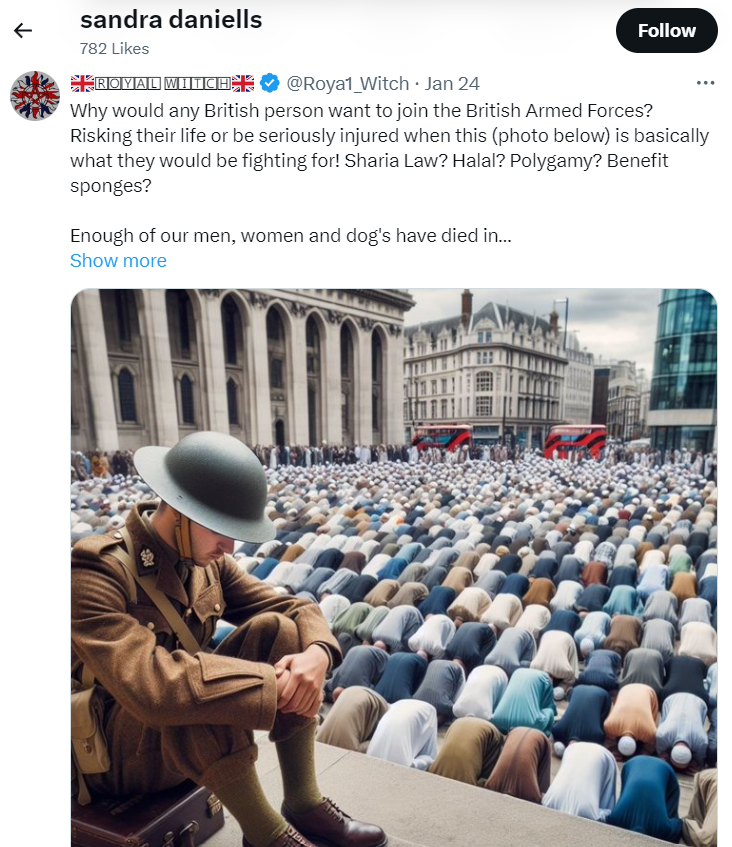Go back using the left arrow
The width and height of the screenshot is (732, 847).
[23, 31]
